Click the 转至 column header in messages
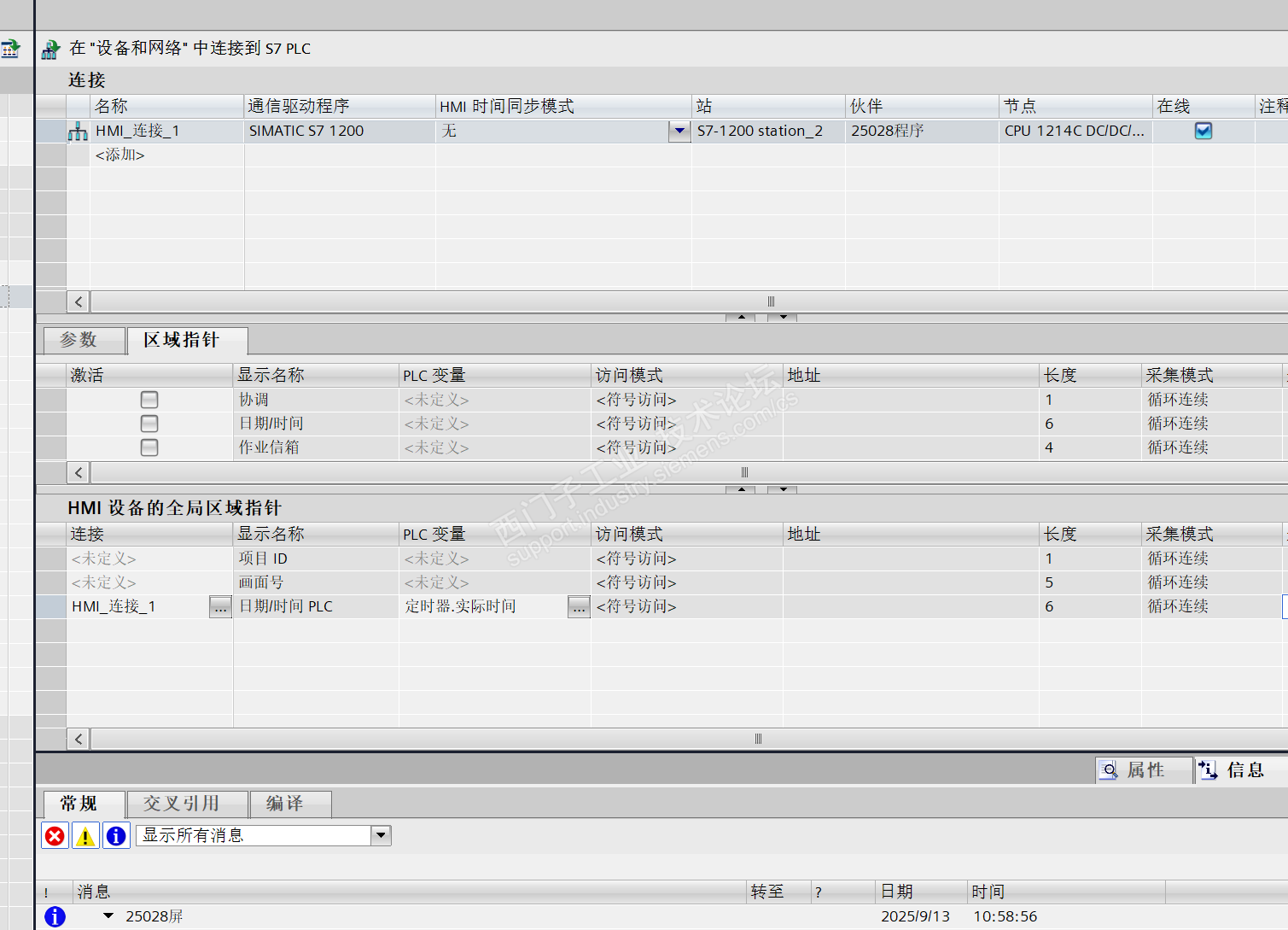This screenshot has width=1288, height=930. 778,892
